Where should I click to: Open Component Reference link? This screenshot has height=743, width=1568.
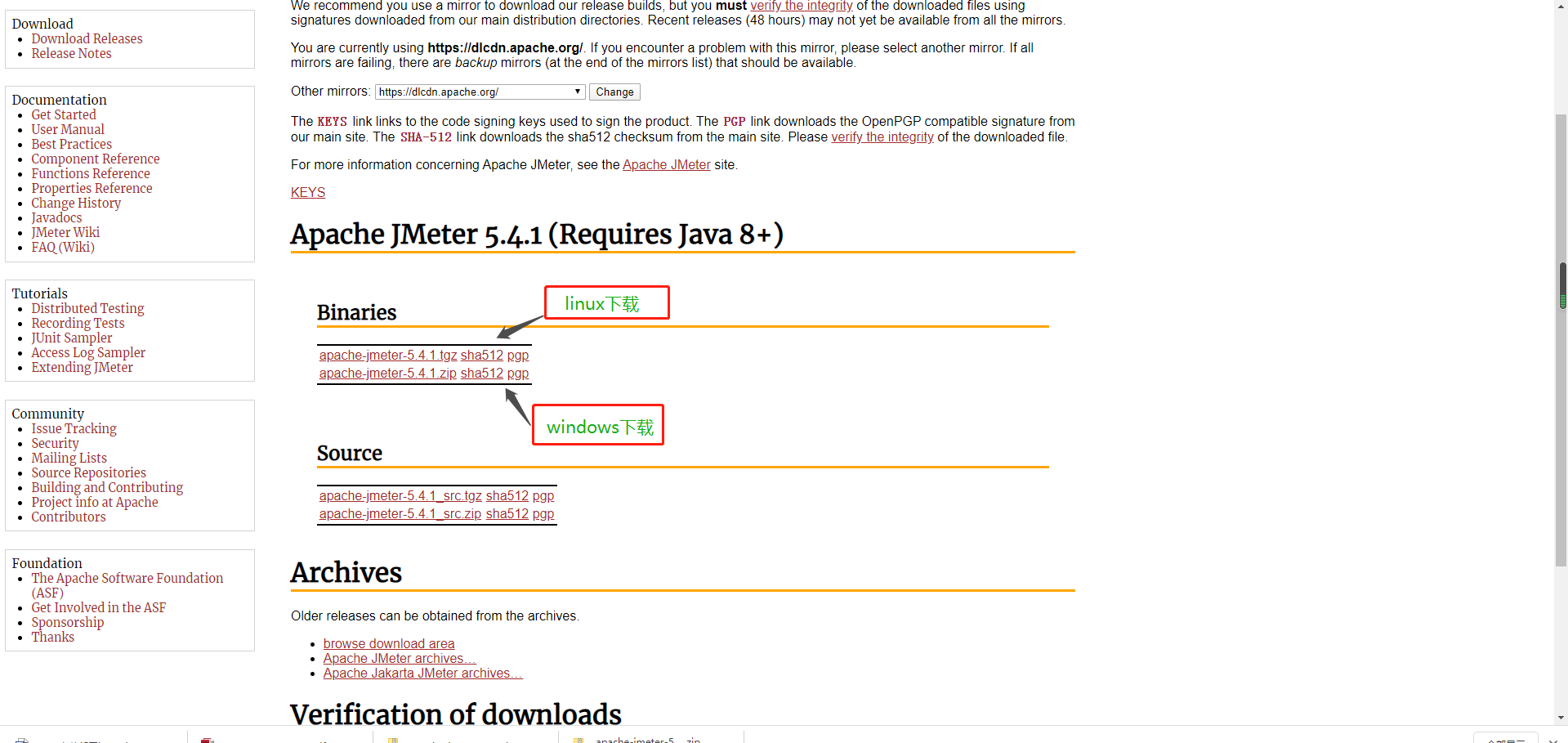[96, 159]
